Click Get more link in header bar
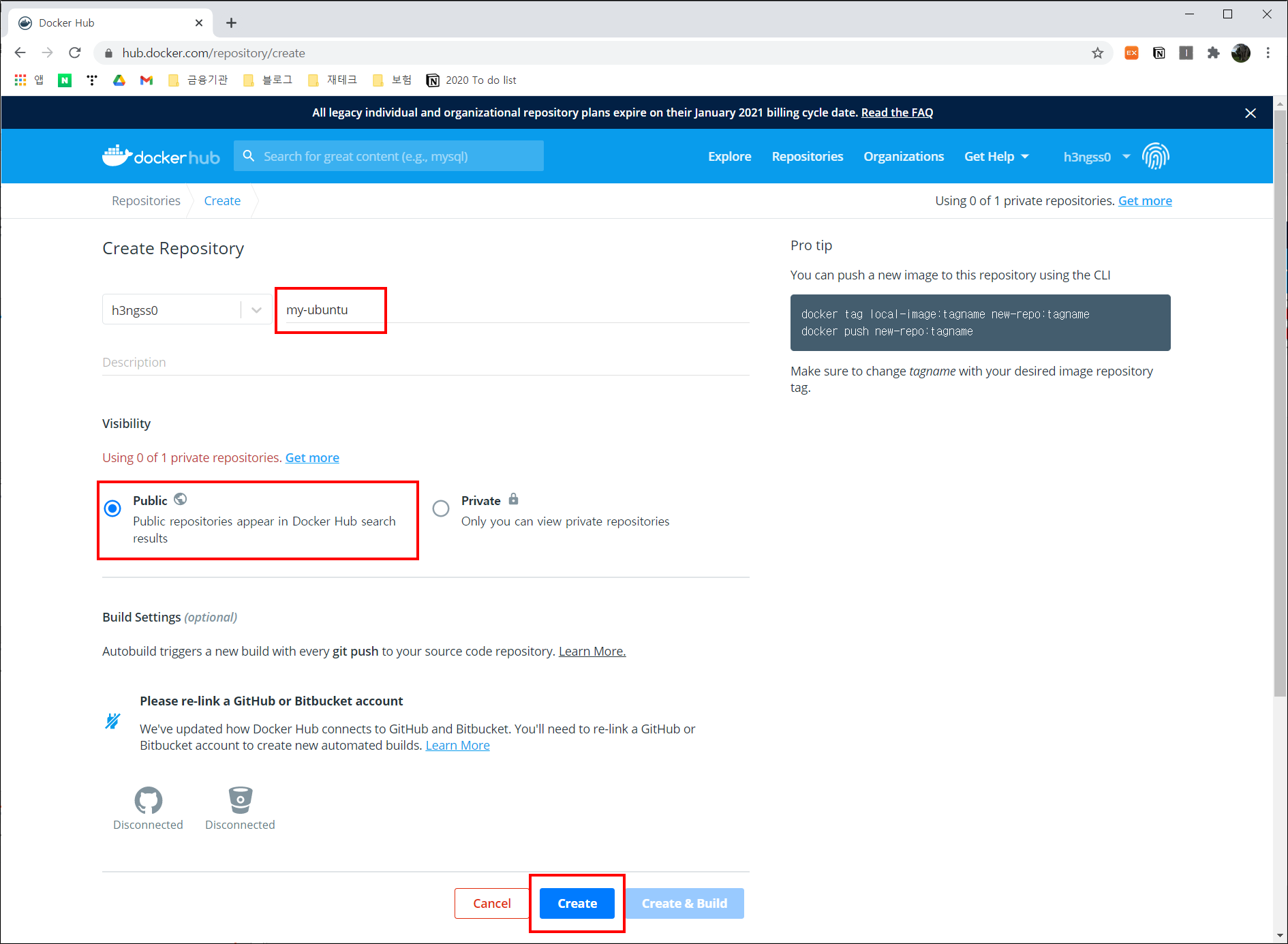 pyautogui.click(x=1145, y=201)
